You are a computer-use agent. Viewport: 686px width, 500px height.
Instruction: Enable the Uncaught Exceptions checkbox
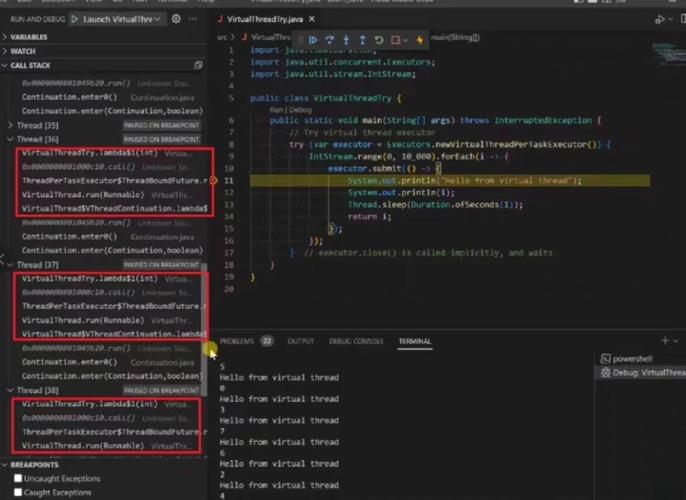coord(18,478)
